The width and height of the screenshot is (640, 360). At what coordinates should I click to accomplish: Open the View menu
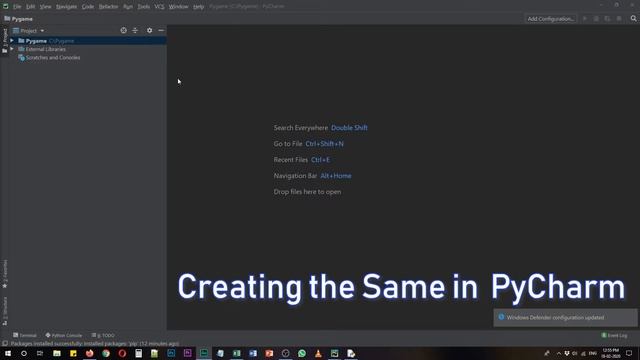click(x=45, y=7)
